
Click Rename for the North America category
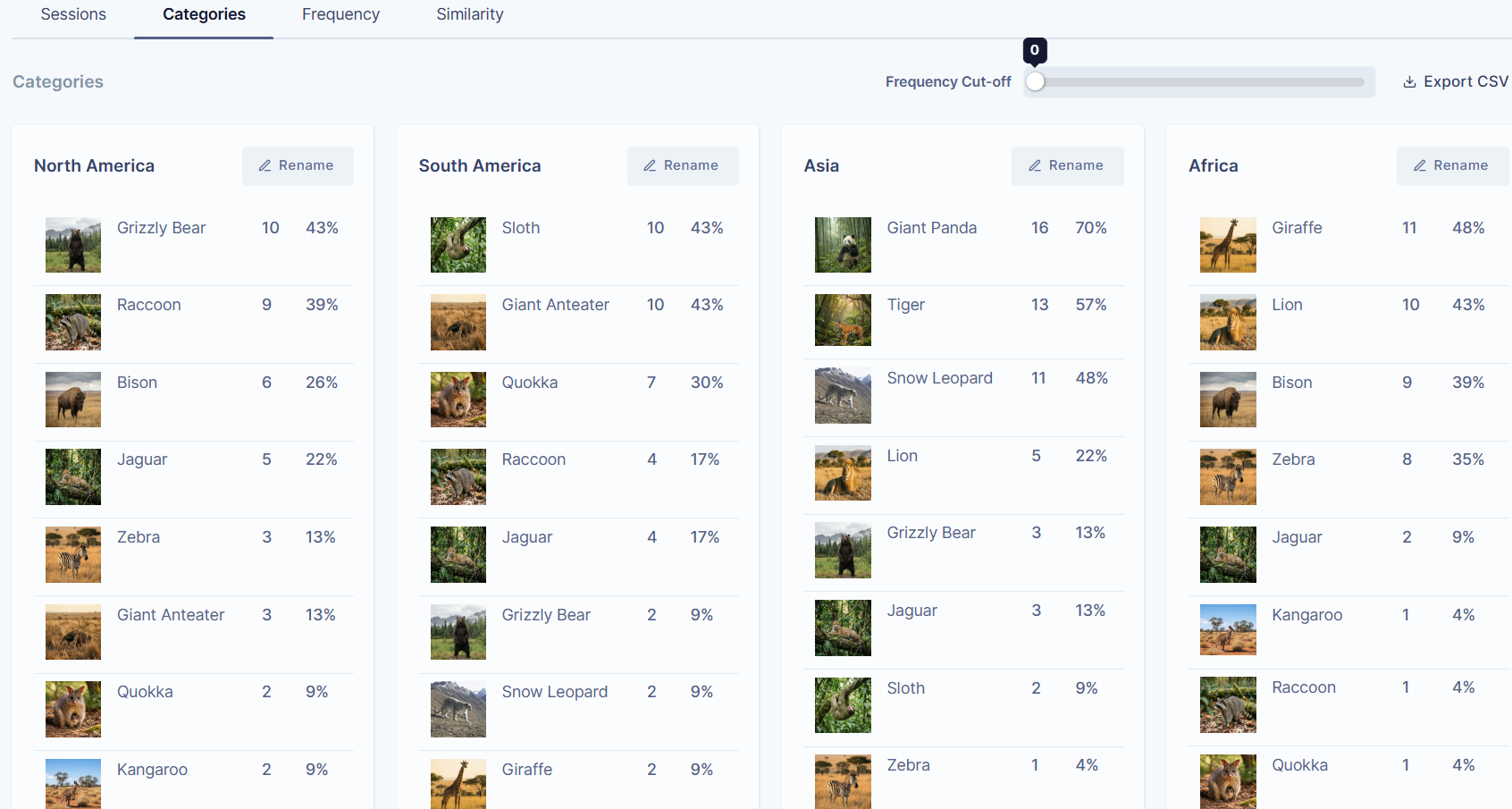(x=298, y=165)
